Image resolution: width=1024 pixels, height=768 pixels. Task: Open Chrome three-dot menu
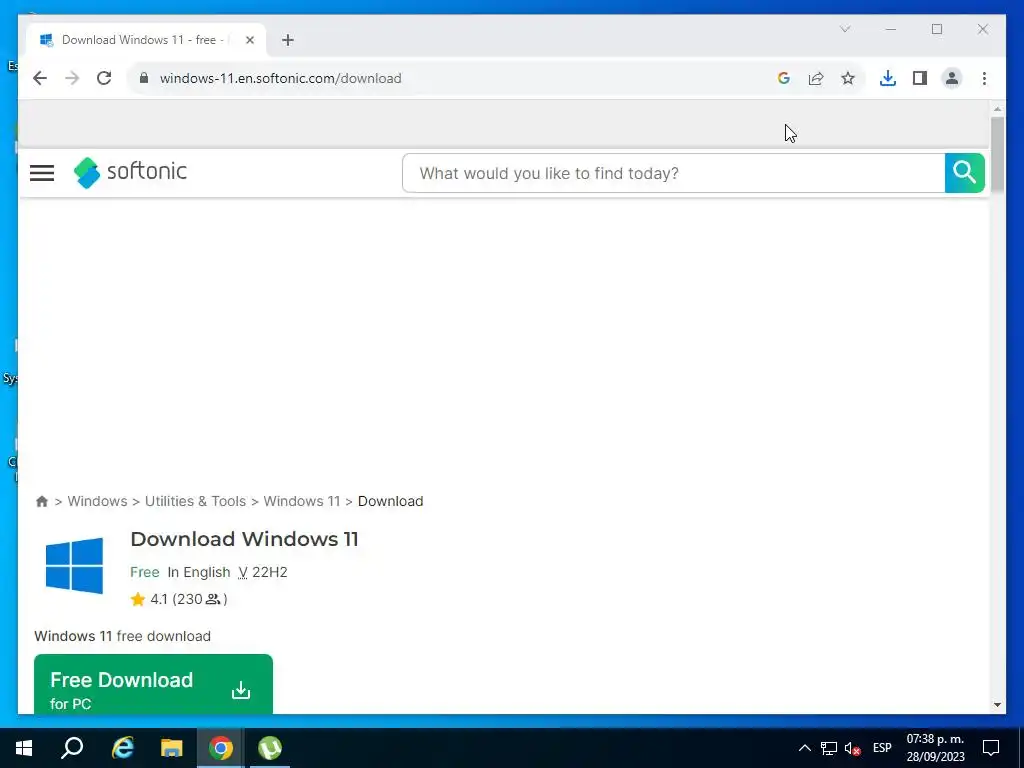point(984,78)
